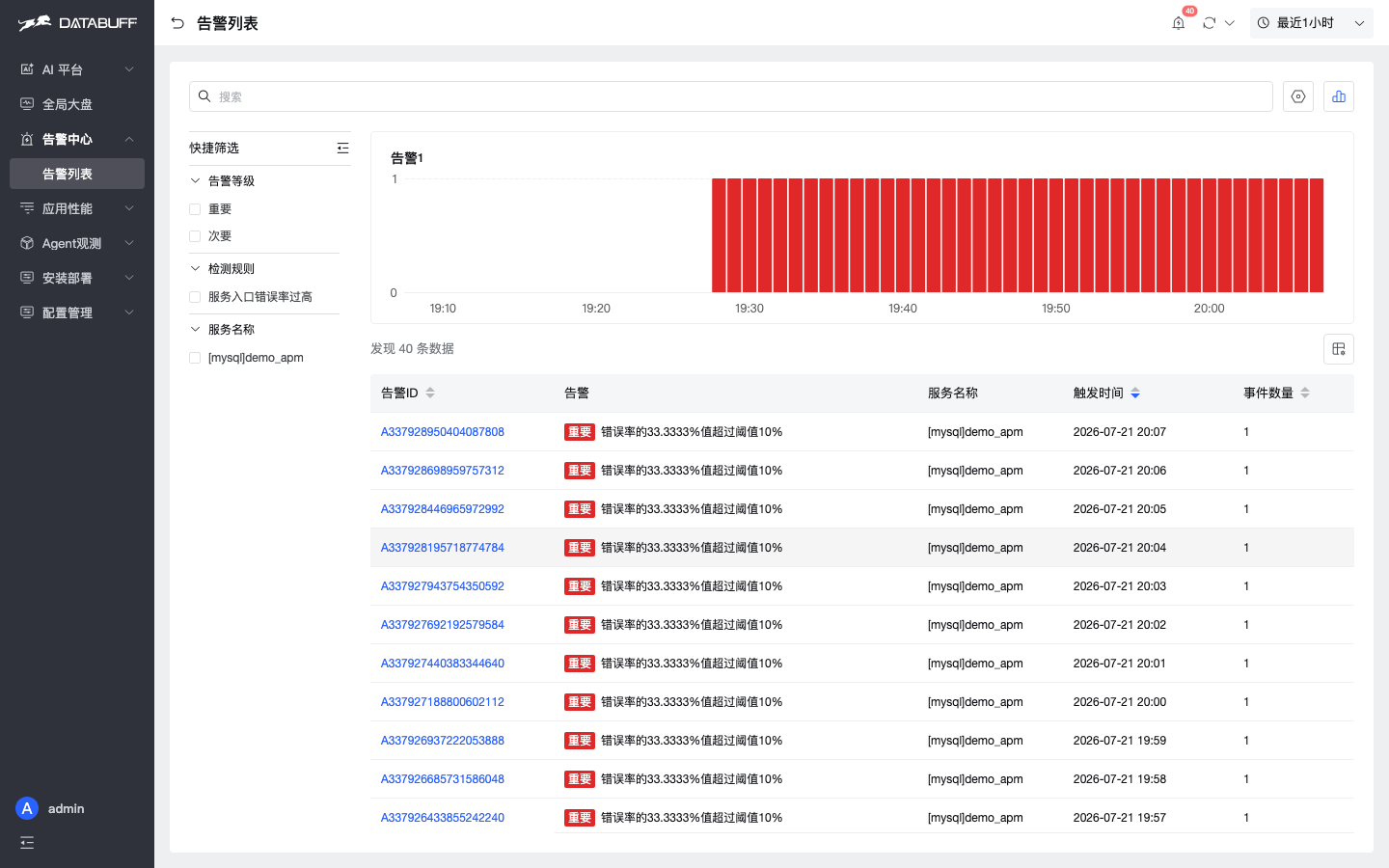Image resolution: width=1389 pixels, height=868 pixels.
Task: Check the [mysql]demo_apm service filter
Action: (195, 358)
